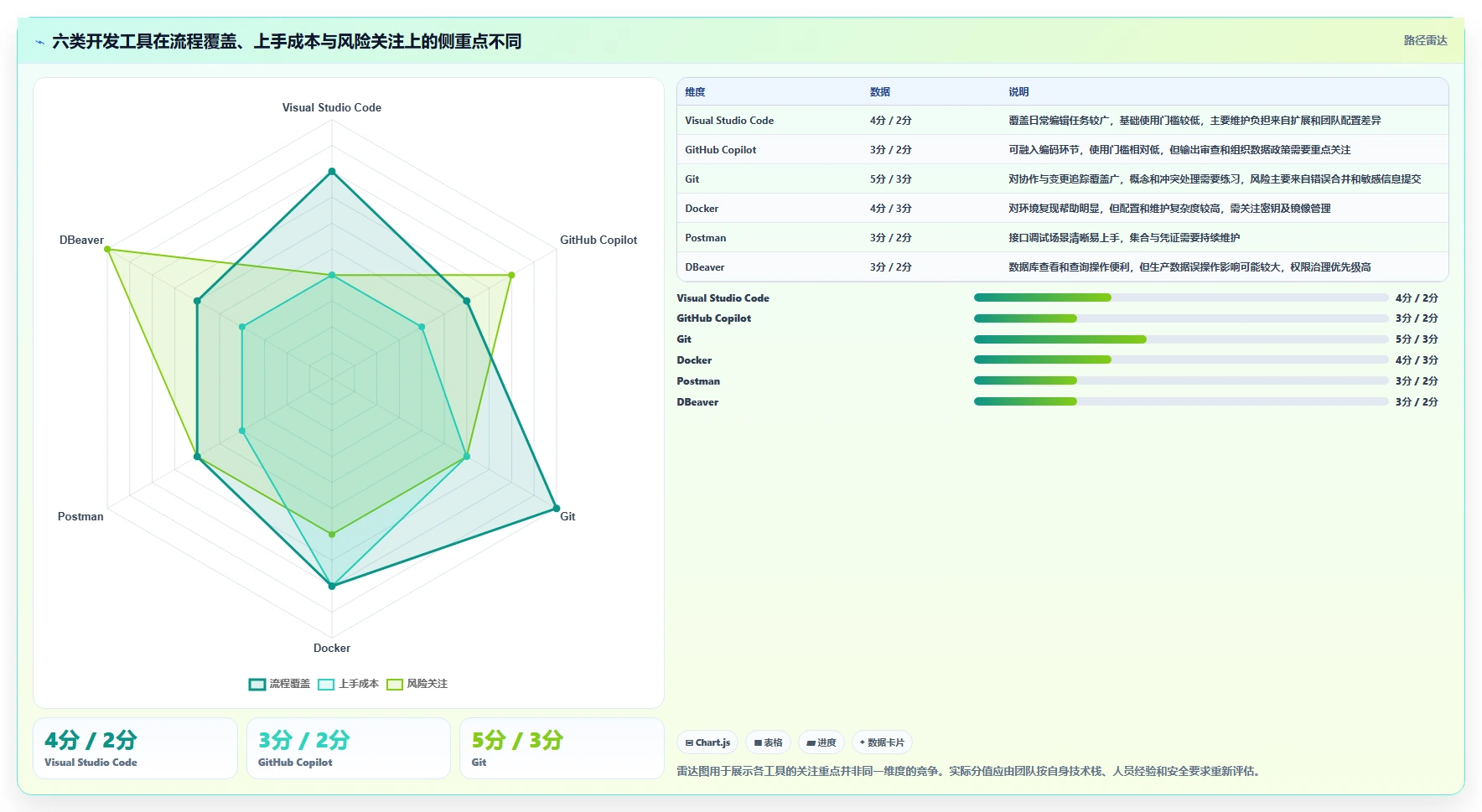Click the dark teal point on Visual Studio Code axis

pyautogui.click(x=332, y=172)
